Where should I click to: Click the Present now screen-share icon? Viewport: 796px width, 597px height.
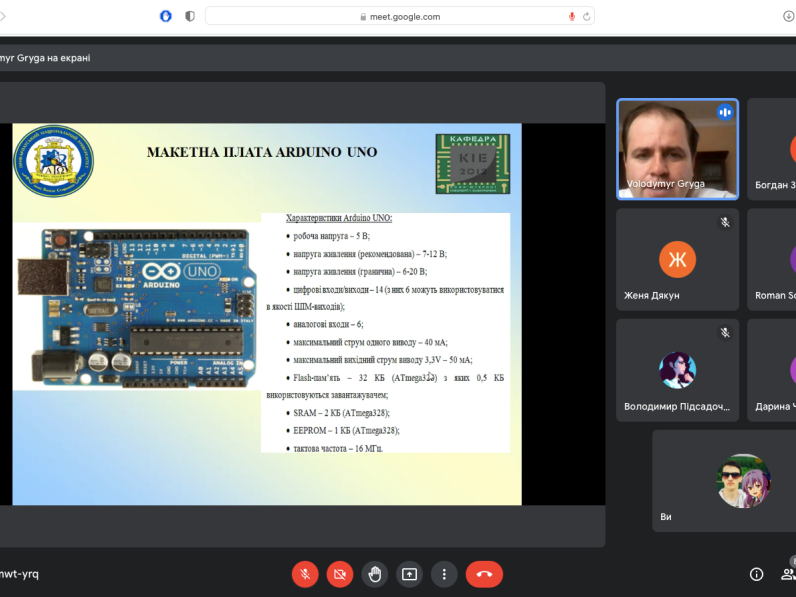pyautogui.click(x=409, y=574)
